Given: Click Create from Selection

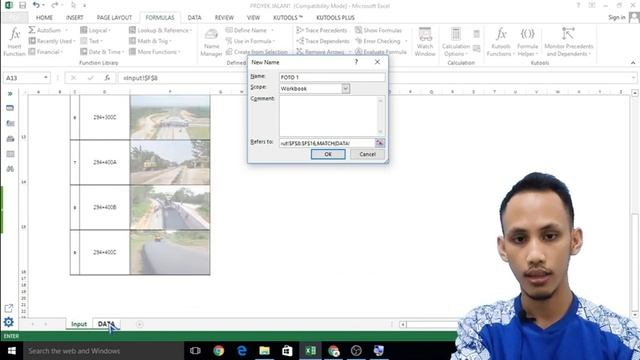Looking at the screenshot, I should (x=257, y=52).
